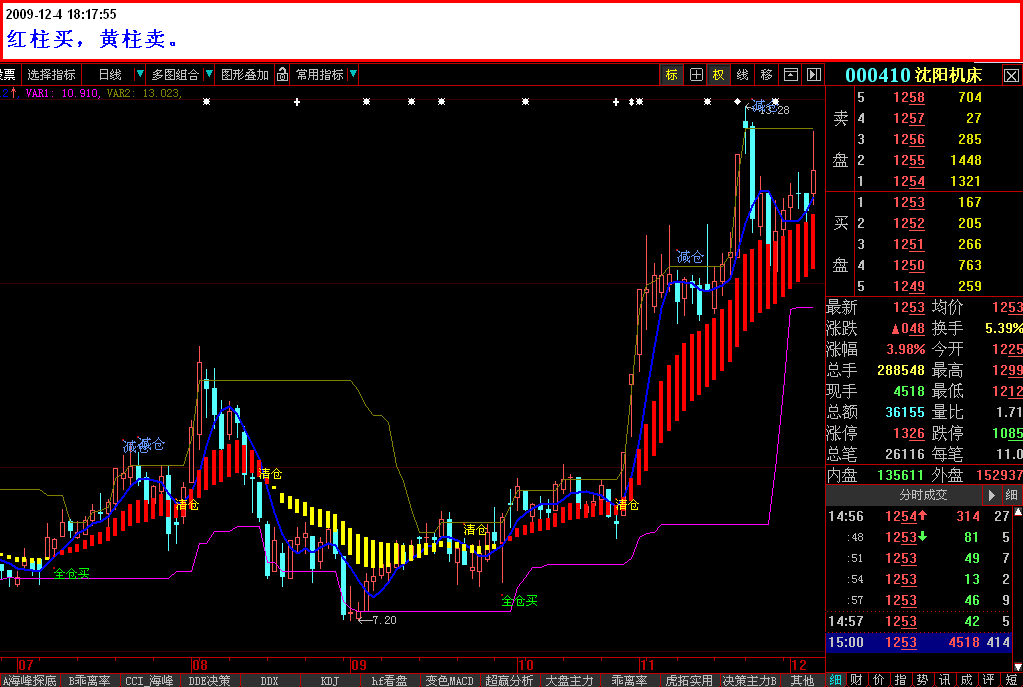Click the green 全仓买 label near October

[520, 600]
